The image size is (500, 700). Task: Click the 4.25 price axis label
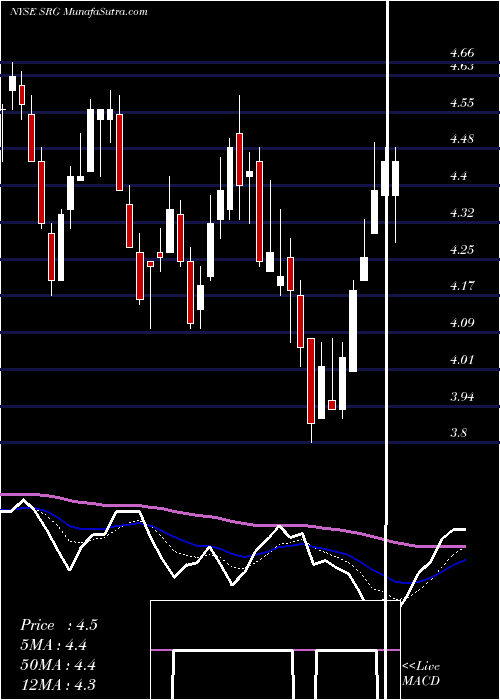[x=462, y=249]
